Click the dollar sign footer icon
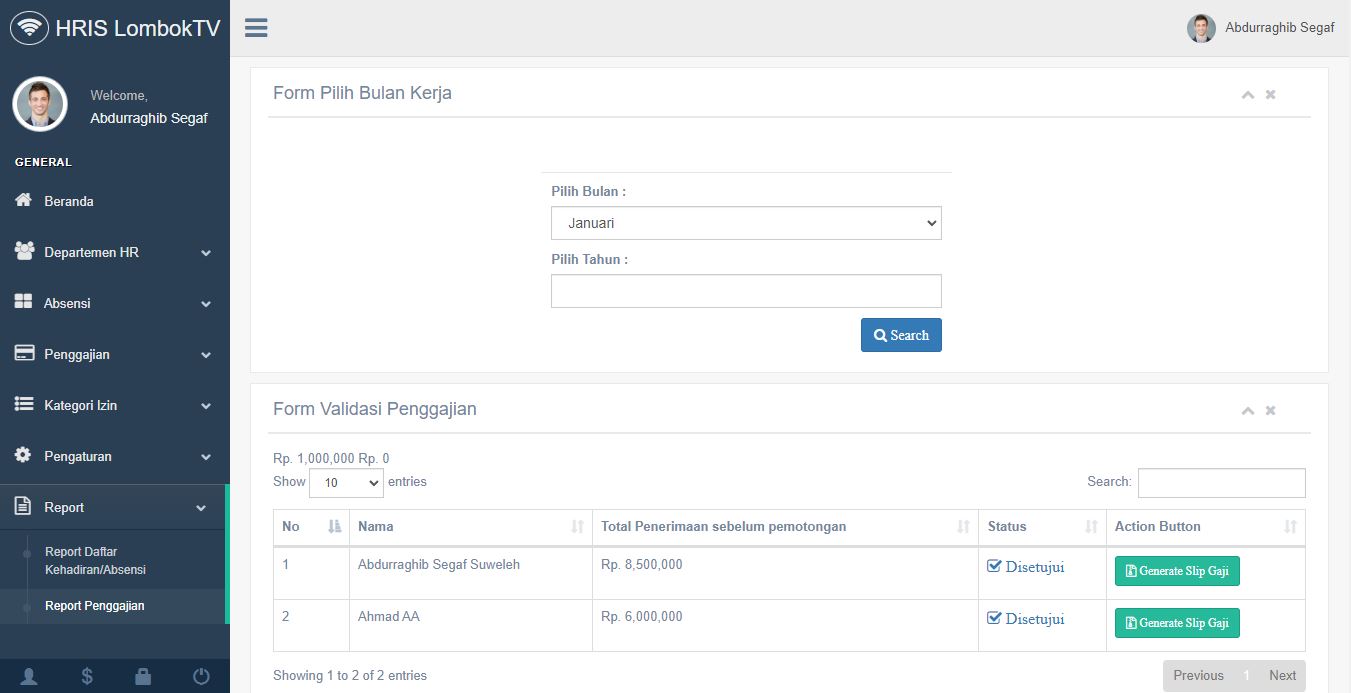The width and height of the screenshot is (1351, 693). [87, 677]
